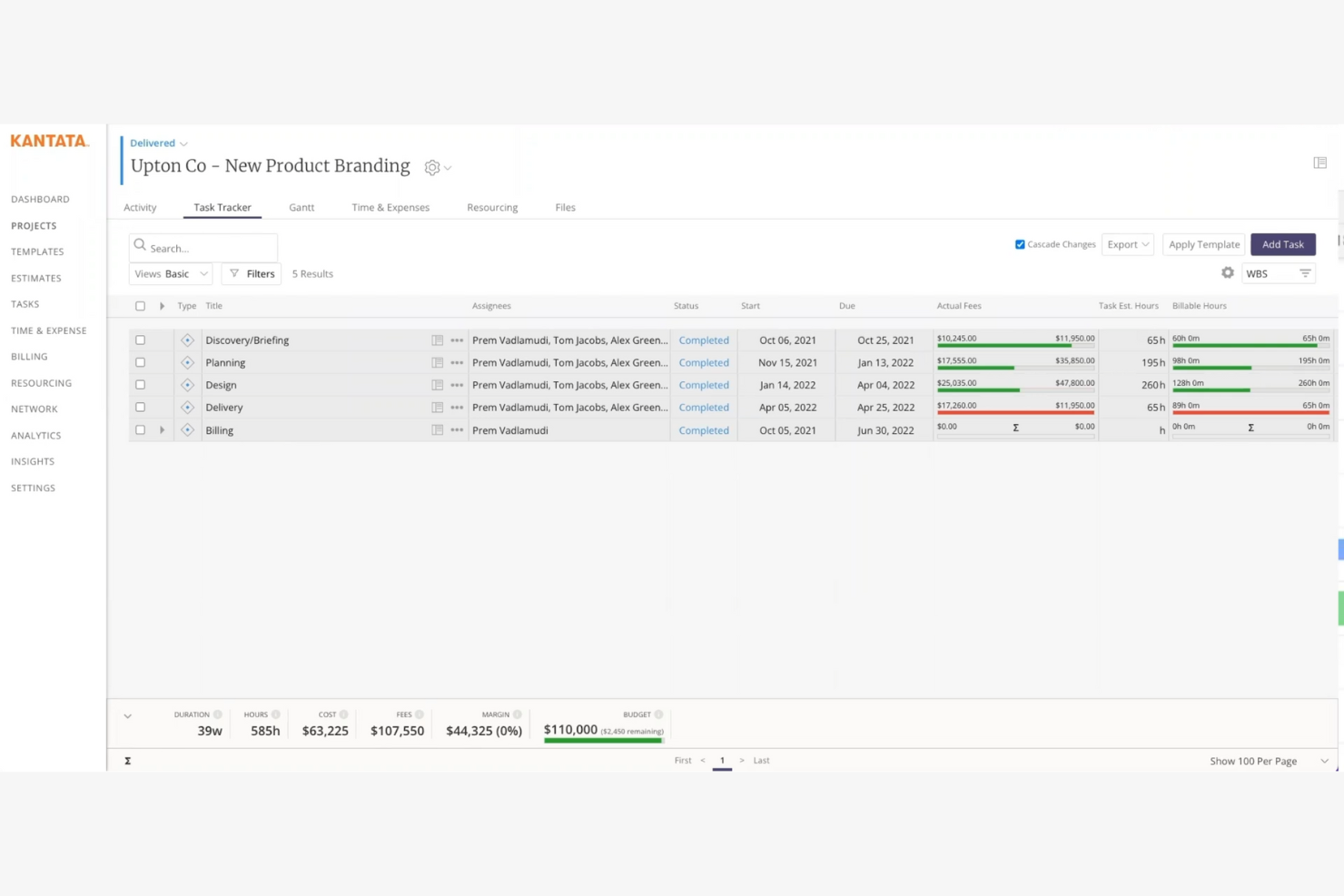Click the info icon next to Budget

click(x=658, y=714)
